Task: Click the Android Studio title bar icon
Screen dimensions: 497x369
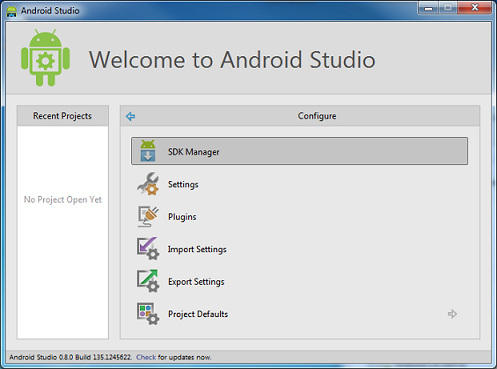Action: click(12, 11)
